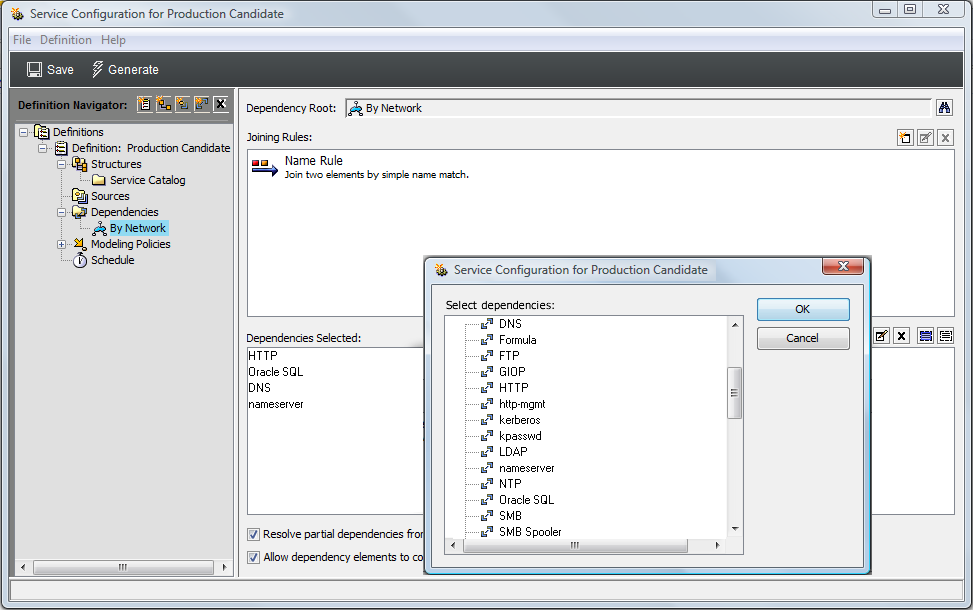Collapse Definition: Production Candidate node
This screenshot has width=973, height=610.
point(42,148)
